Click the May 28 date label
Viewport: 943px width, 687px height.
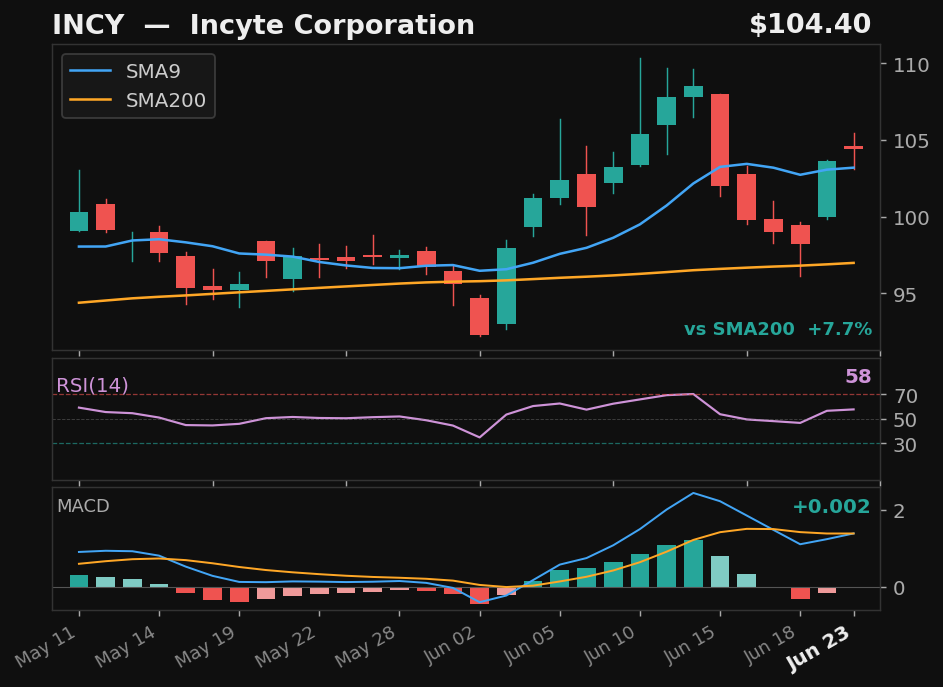[367, 646]
